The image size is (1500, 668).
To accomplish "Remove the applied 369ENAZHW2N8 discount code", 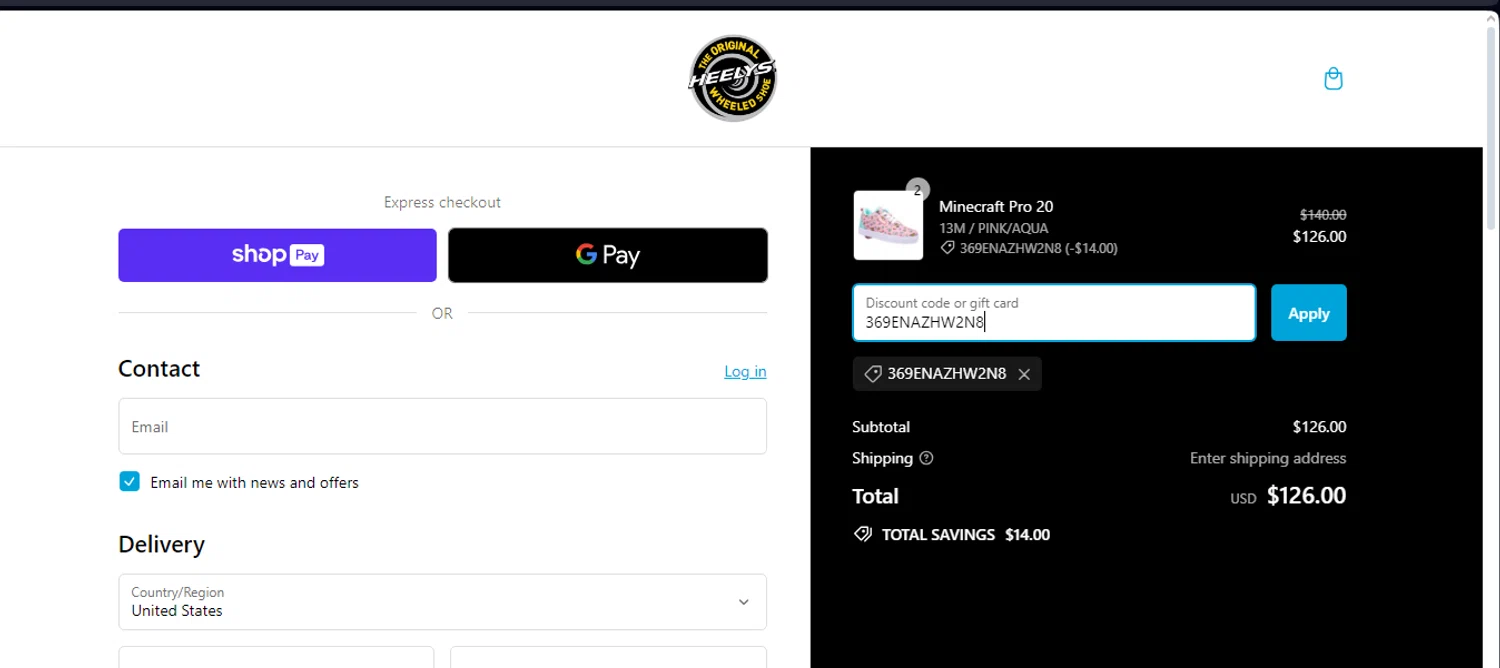I will point(1024,374).
